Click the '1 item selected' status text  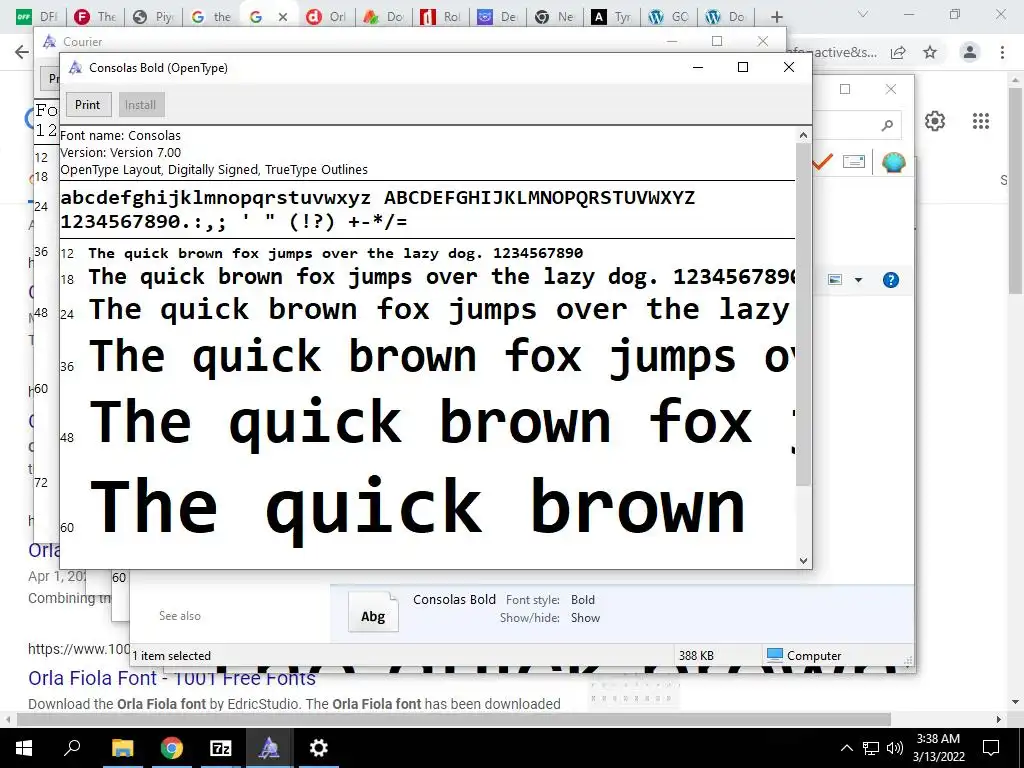pos(172,656)
